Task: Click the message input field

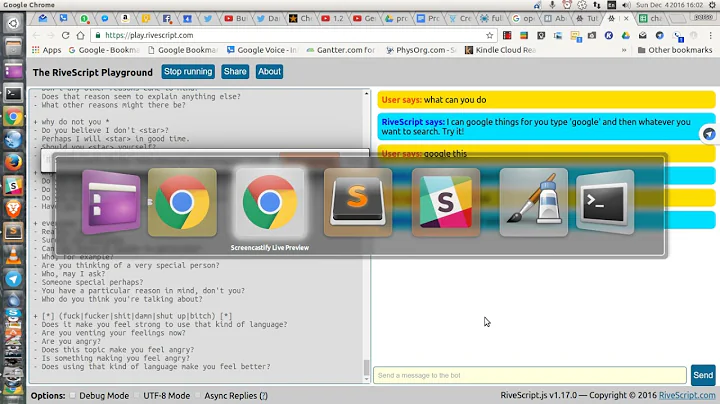Action: (x=530, y=375)
